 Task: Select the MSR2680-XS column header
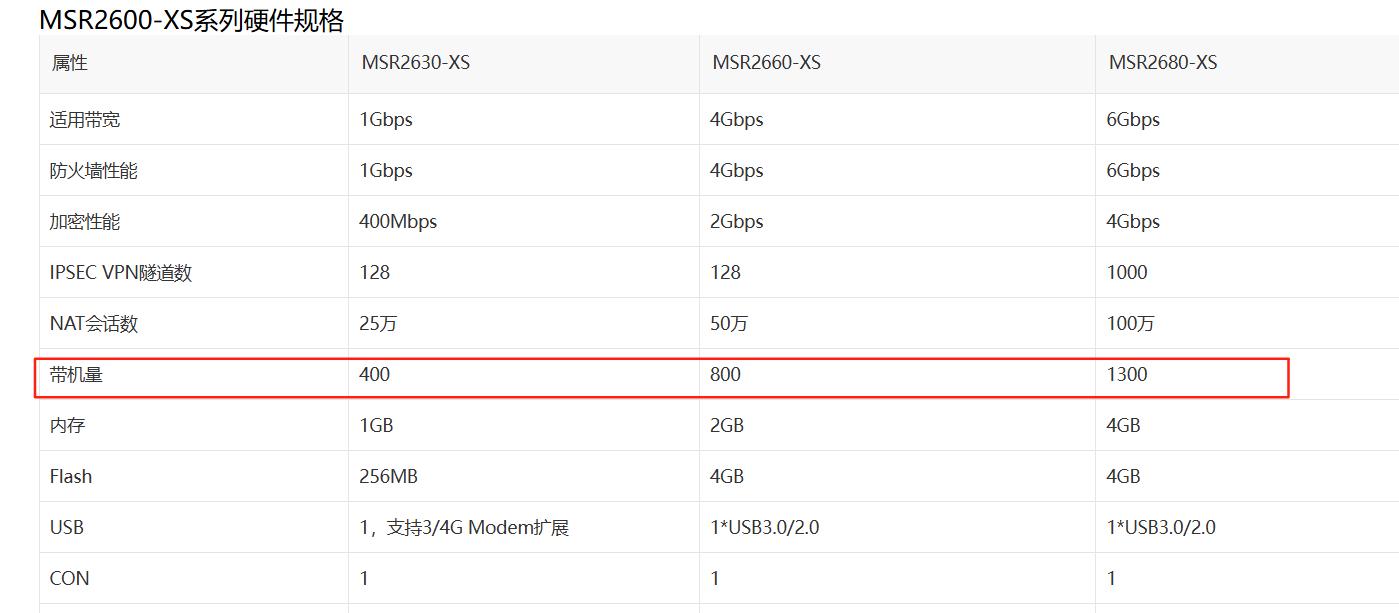tap(1162, 63)
